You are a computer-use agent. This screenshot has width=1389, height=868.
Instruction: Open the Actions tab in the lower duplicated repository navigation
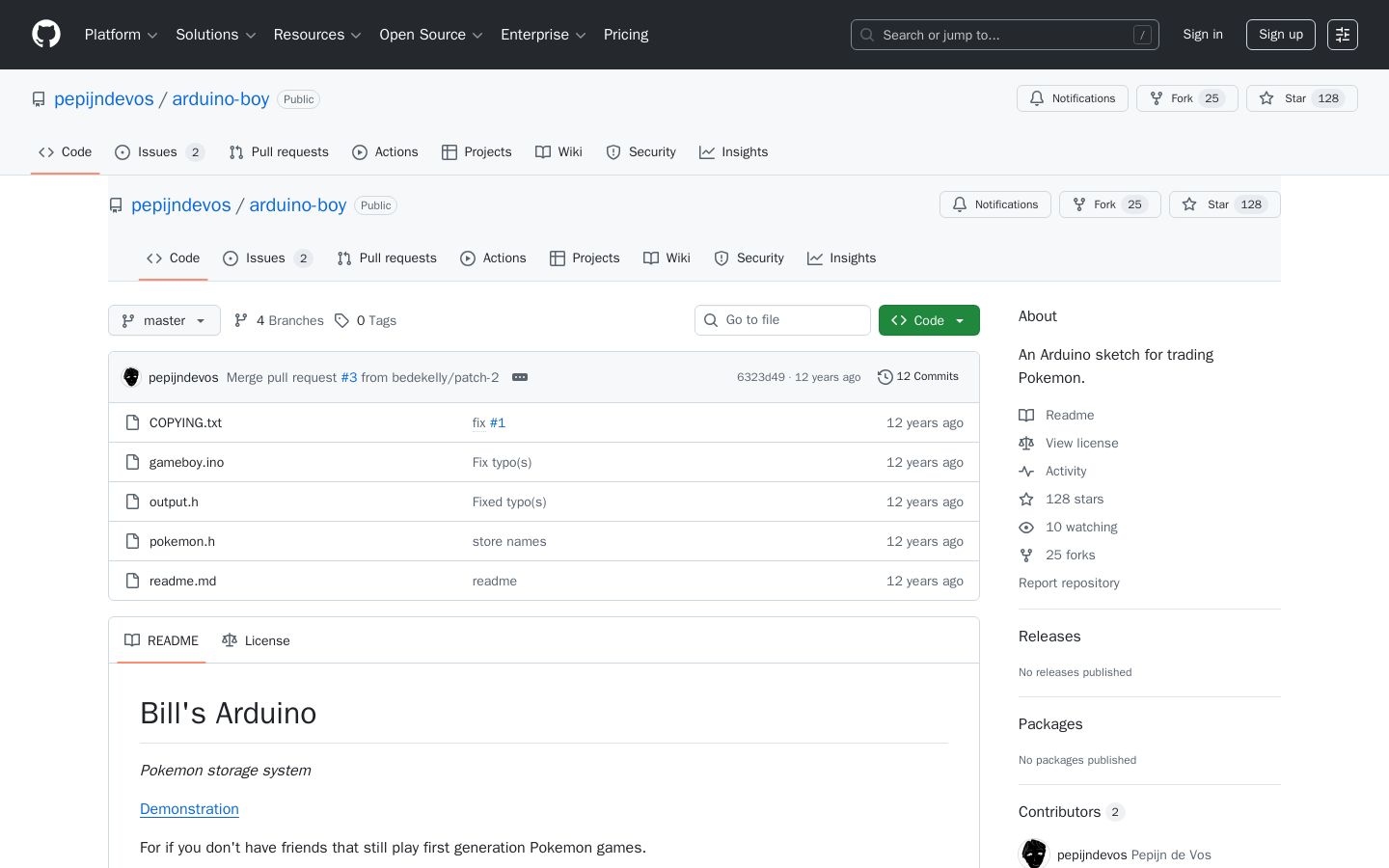(493, 258)
